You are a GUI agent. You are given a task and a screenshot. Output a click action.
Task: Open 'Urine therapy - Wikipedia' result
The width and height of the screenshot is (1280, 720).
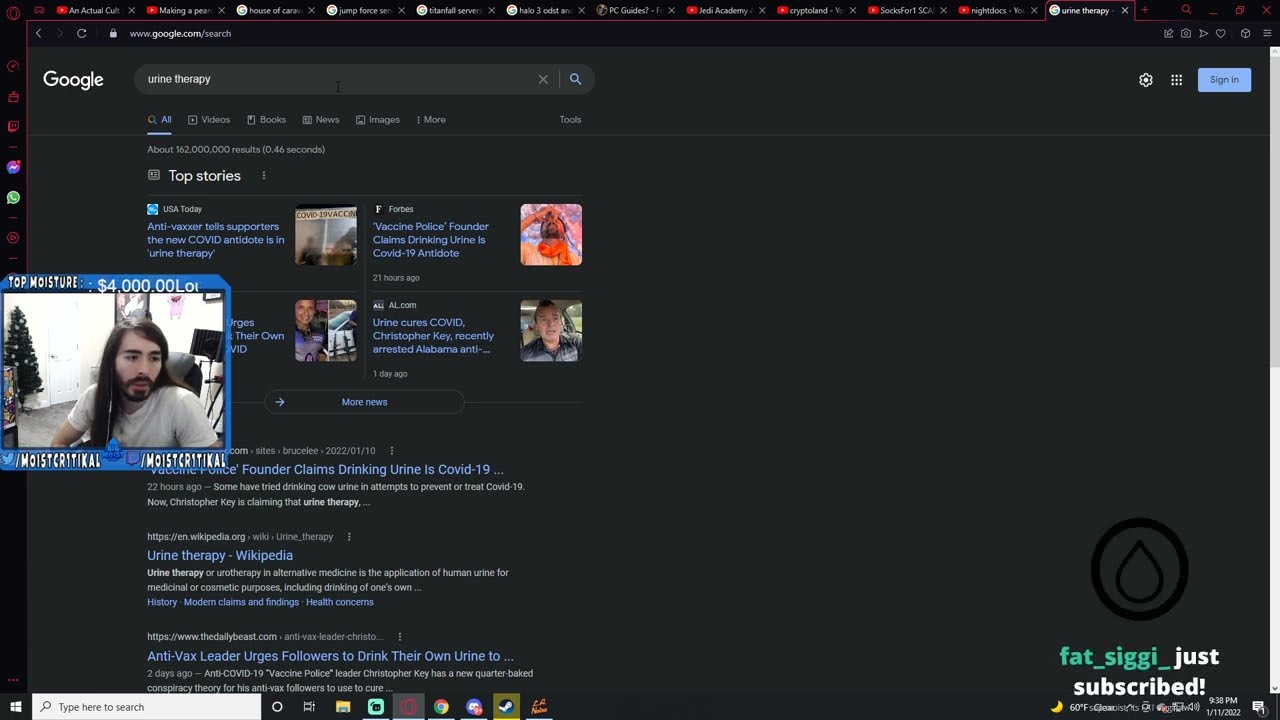coord(220,556)
